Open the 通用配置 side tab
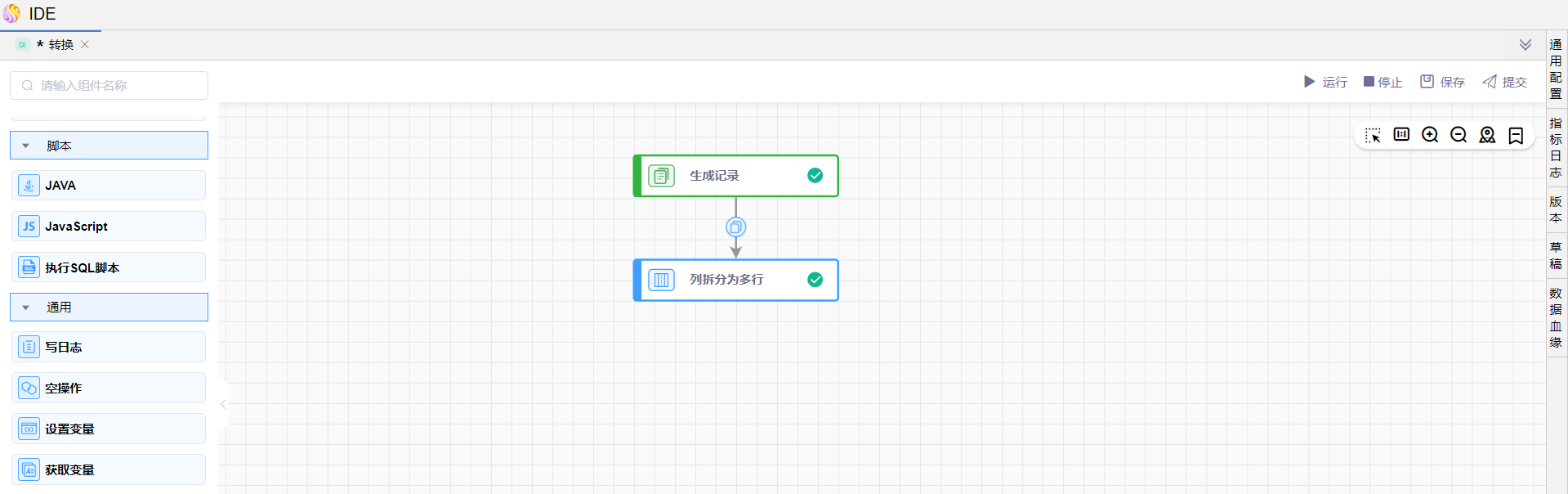This screenshot has width=1568, height=494. (1556, 69)
